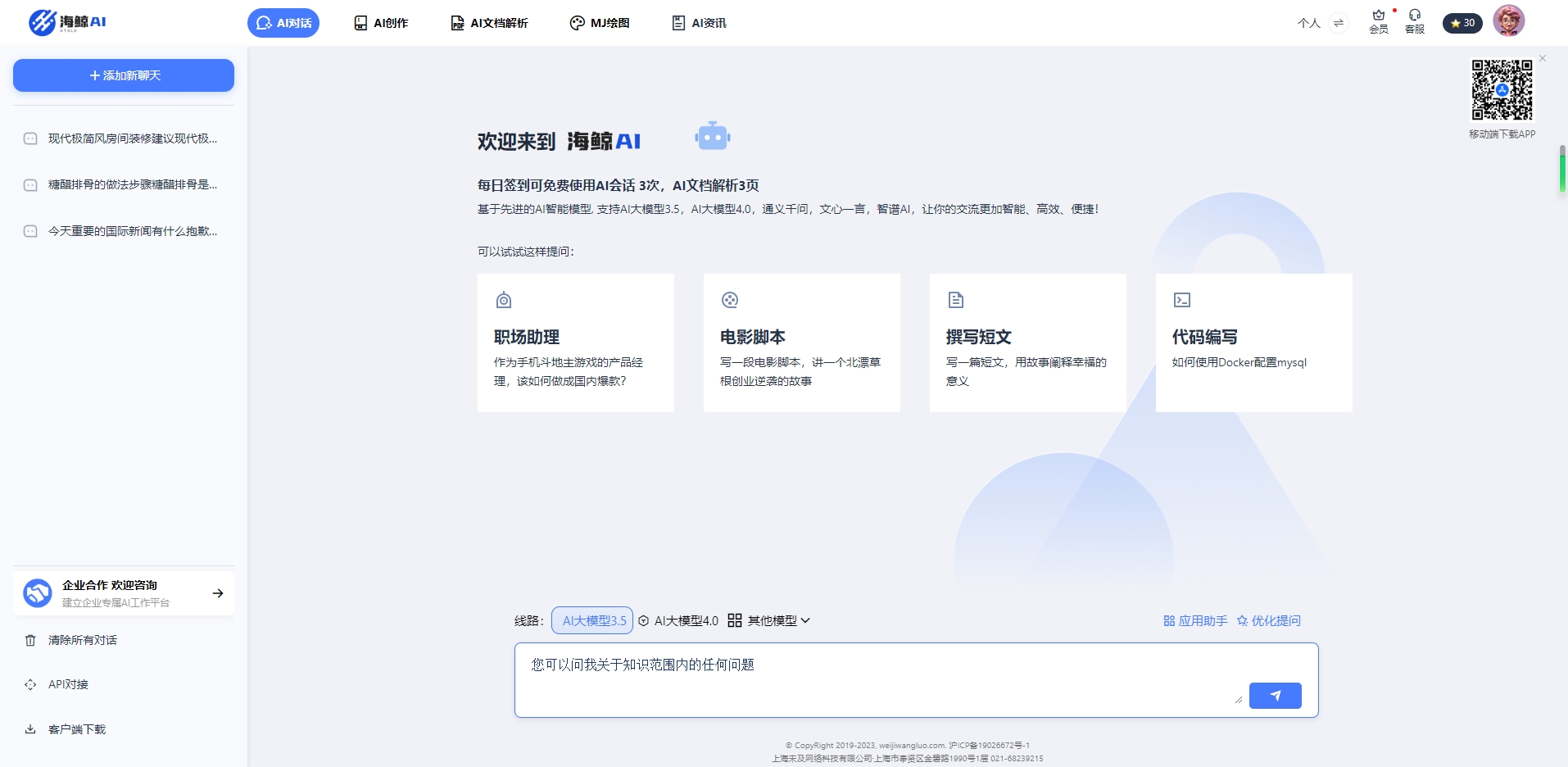Click the API对接 icon
This screenshot has height=767, width=1568.
(30, 684)
